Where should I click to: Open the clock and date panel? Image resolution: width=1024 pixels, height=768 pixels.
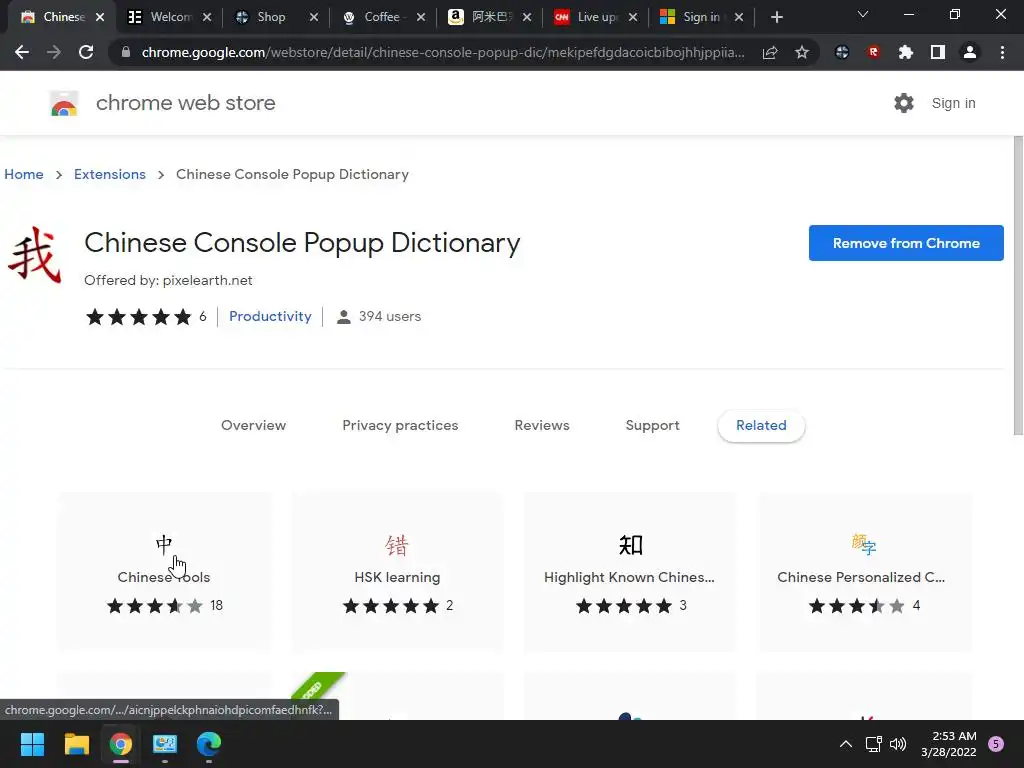[948, 744]
